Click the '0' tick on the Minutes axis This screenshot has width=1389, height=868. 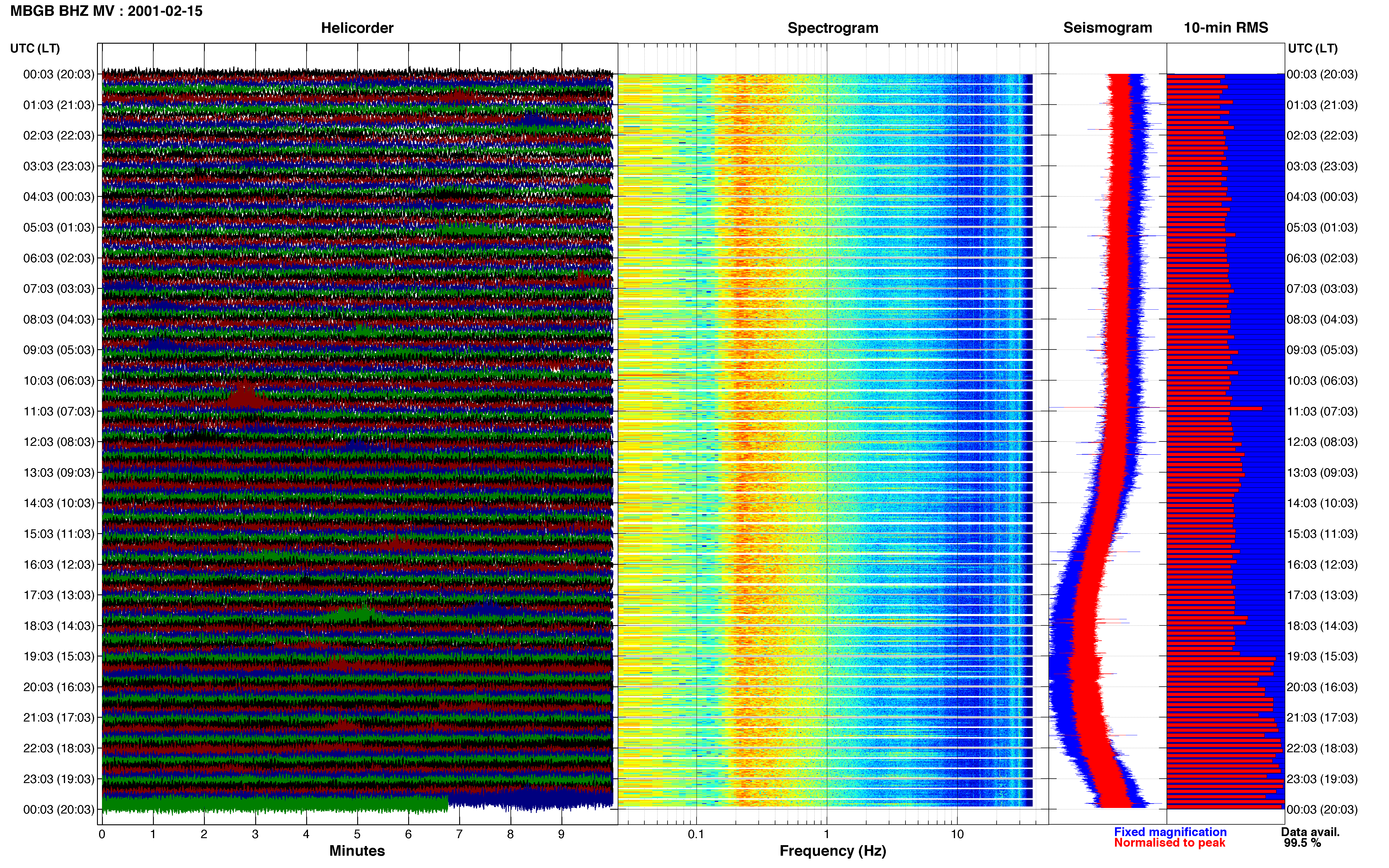[x=102, y=834]
